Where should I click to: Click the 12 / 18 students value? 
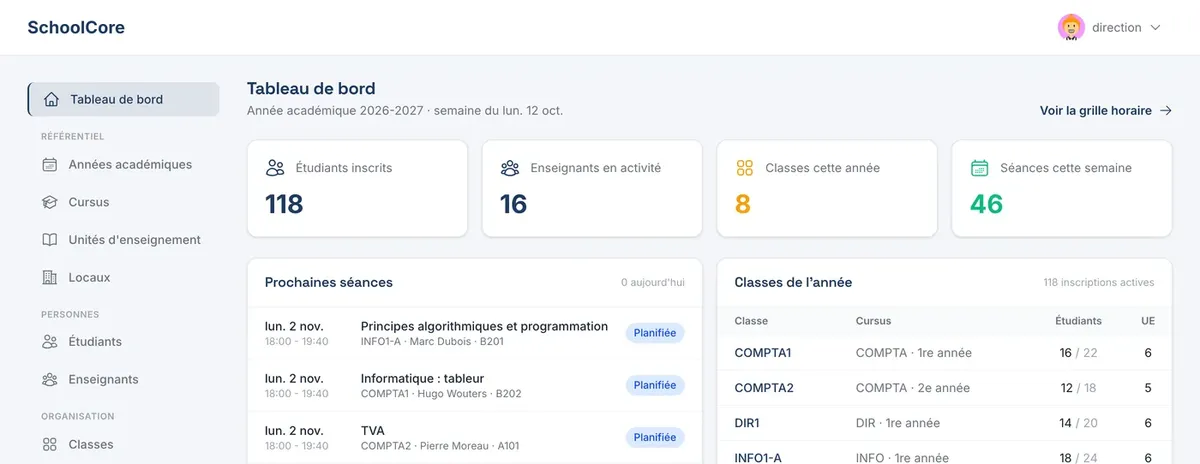pos(1078,388)
